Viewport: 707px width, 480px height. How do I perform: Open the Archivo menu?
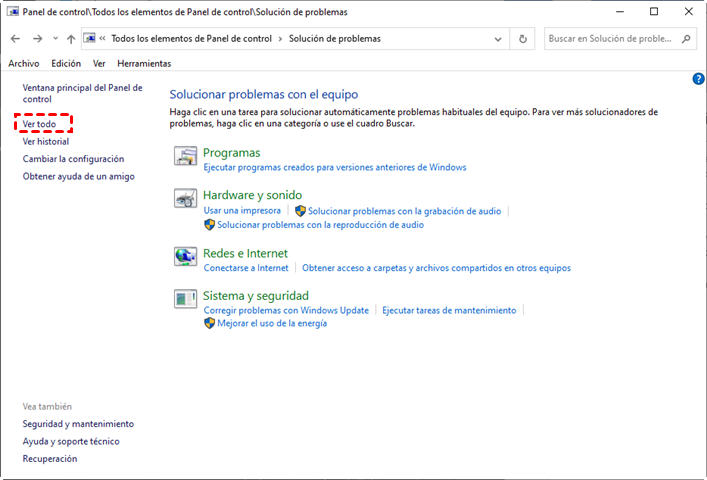coord(24,63)
